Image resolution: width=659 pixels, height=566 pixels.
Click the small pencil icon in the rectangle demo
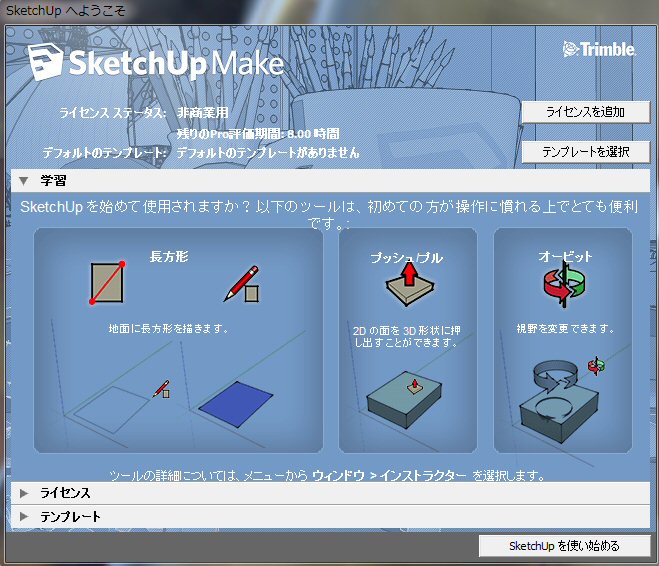(x=162, y=389)
